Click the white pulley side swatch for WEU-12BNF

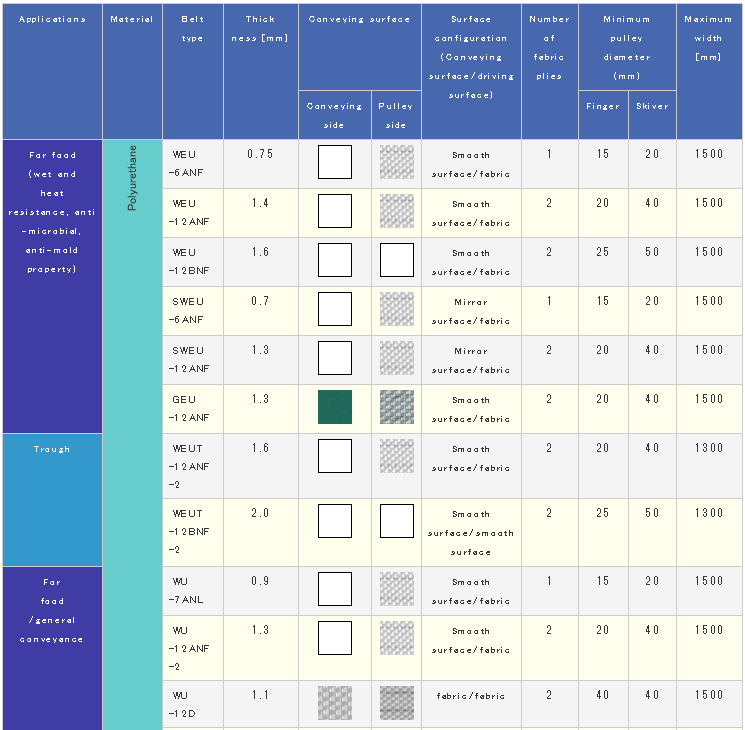click(396, 260)
